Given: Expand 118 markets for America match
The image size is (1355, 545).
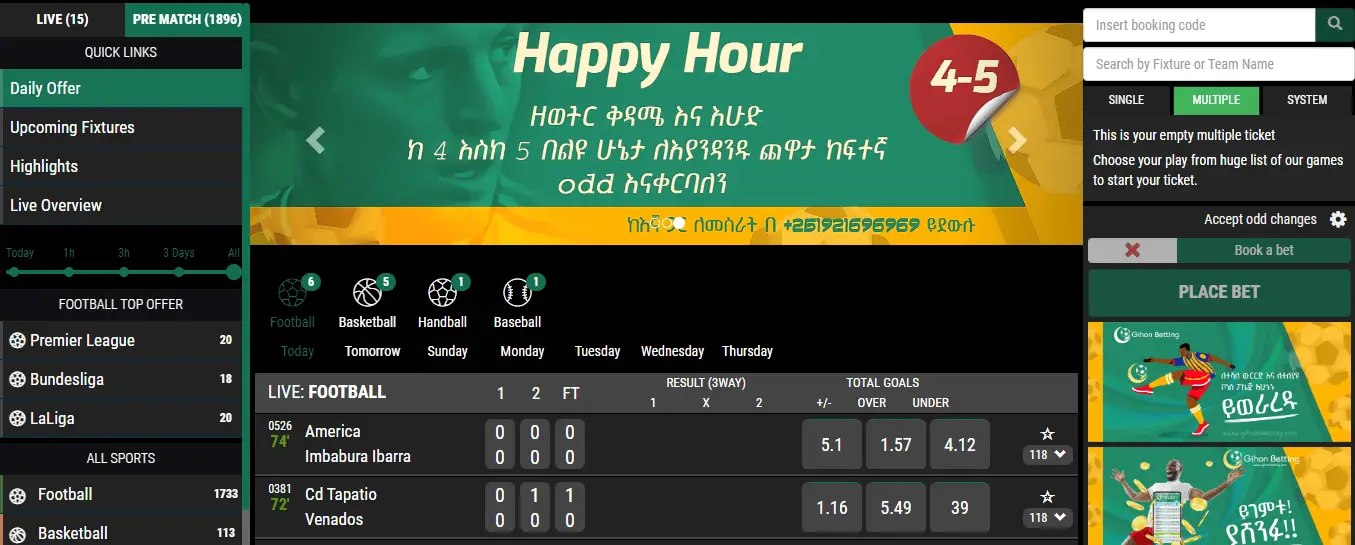Looking at the screenshot, I should (x=1047, y=455).
